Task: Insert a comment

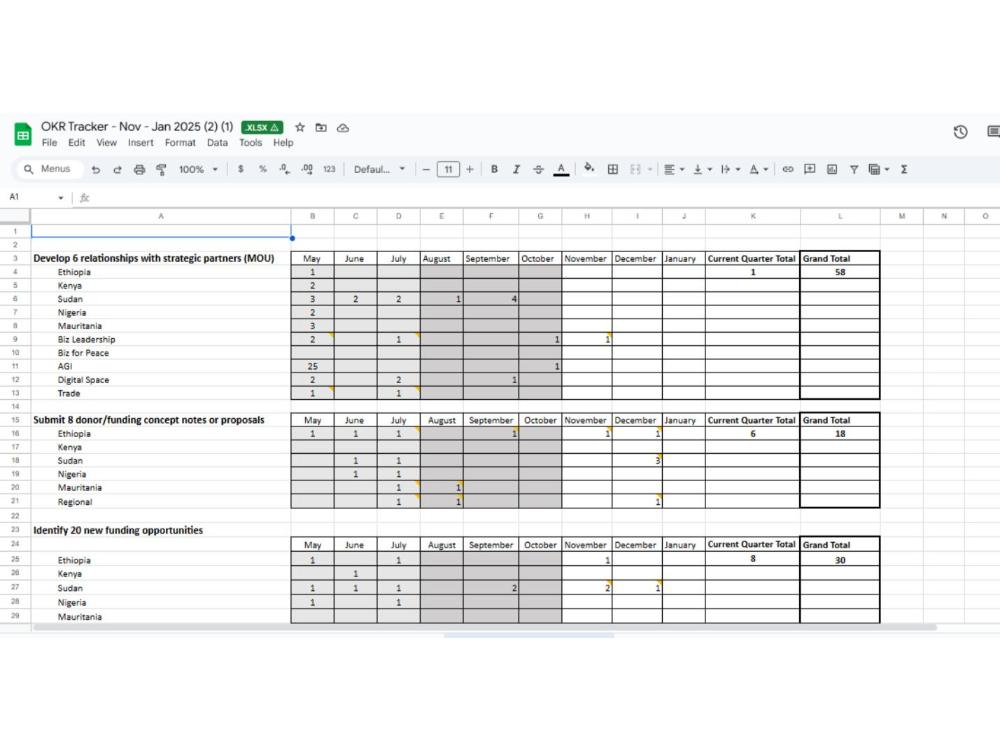Action: pyautogui.click(x=809, y=169)
